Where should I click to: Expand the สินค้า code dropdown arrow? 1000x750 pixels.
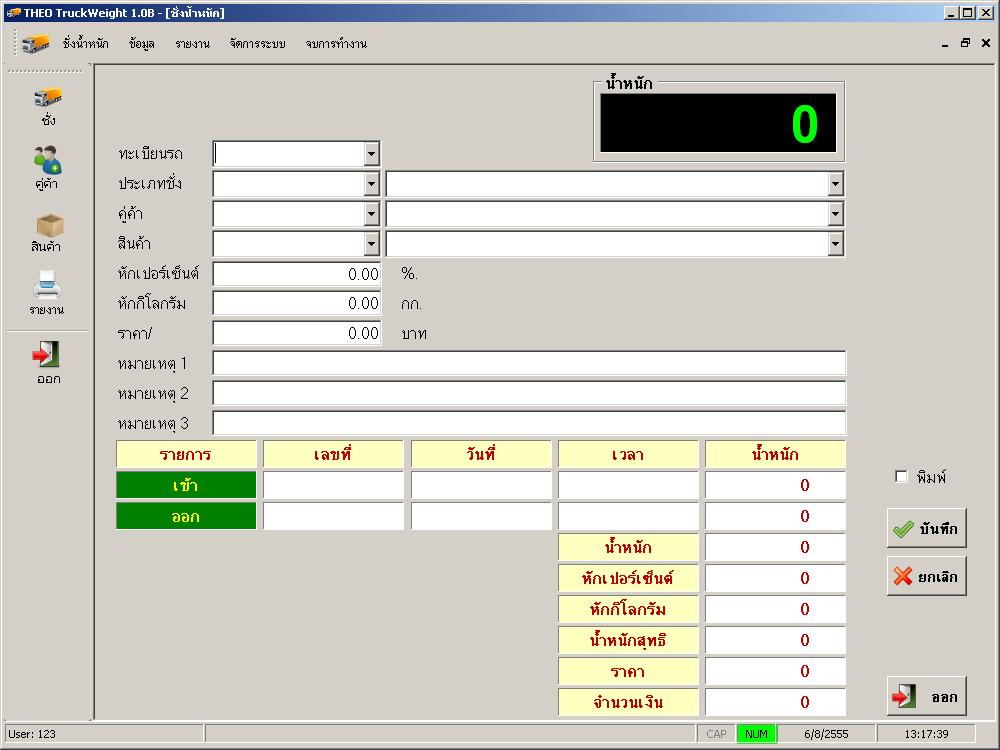371,244
